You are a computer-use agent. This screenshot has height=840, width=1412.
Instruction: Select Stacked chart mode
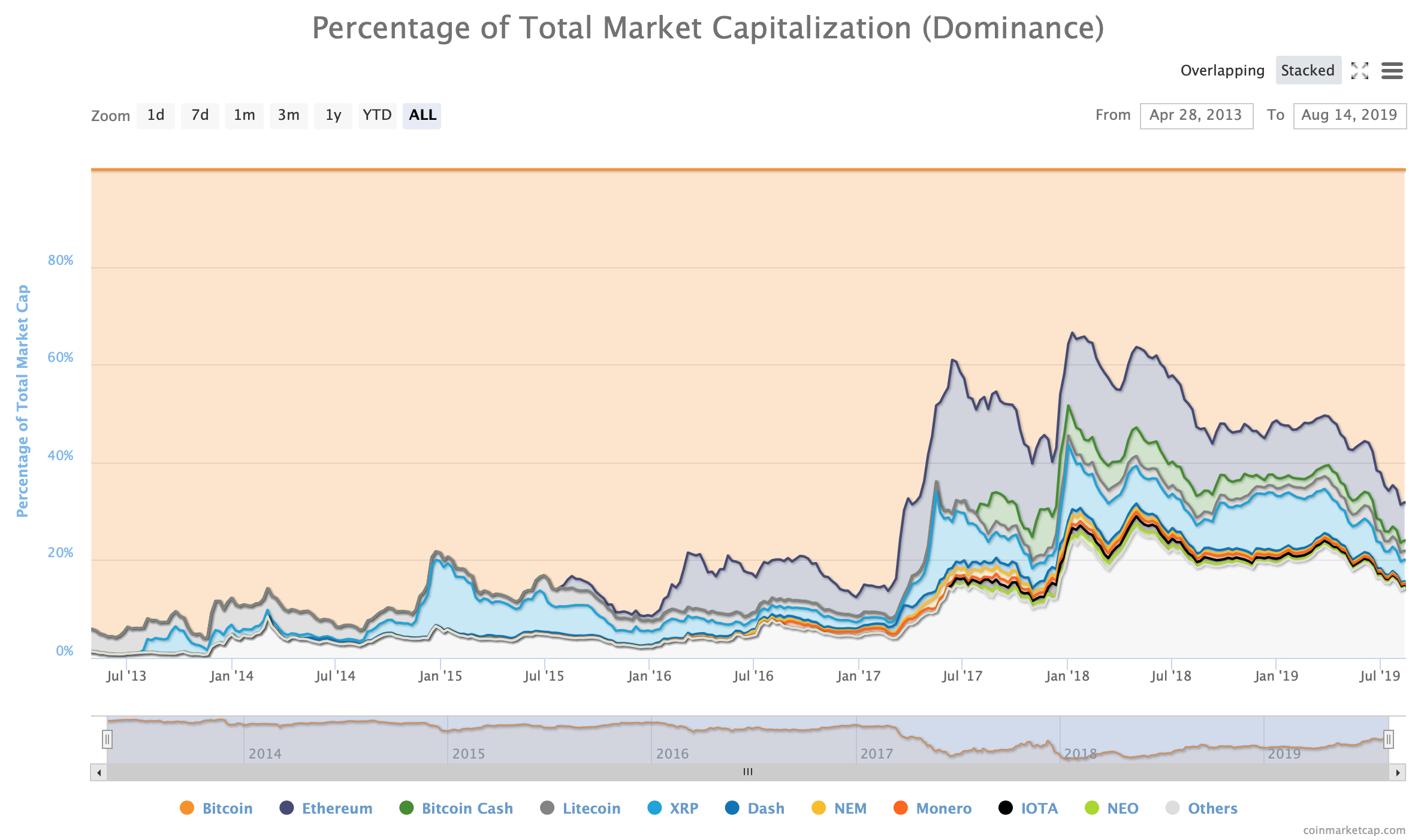tap(1307, 71)
